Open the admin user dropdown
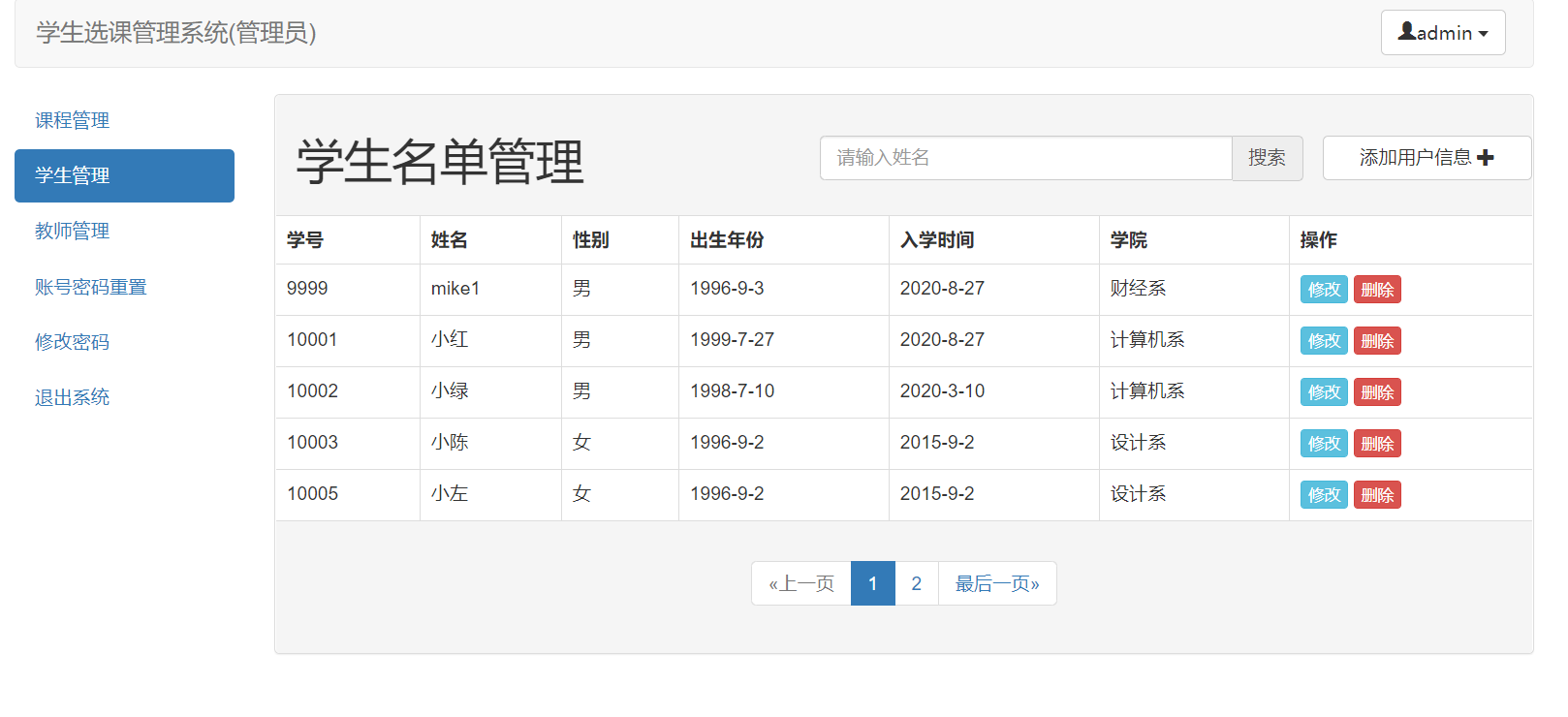Screen dimensions: 1568x717 pyautogui.click(x=1442, y=33)
